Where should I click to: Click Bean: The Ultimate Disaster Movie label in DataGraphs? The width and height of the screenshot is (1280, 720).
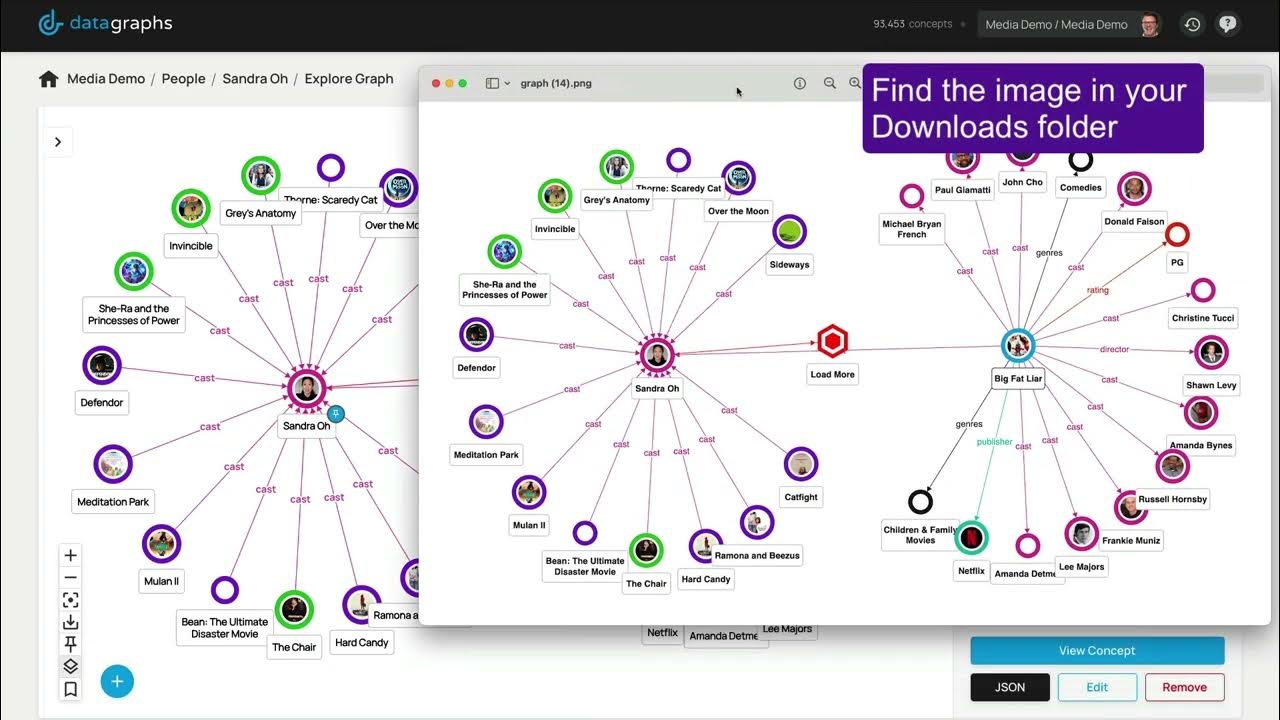225,628
